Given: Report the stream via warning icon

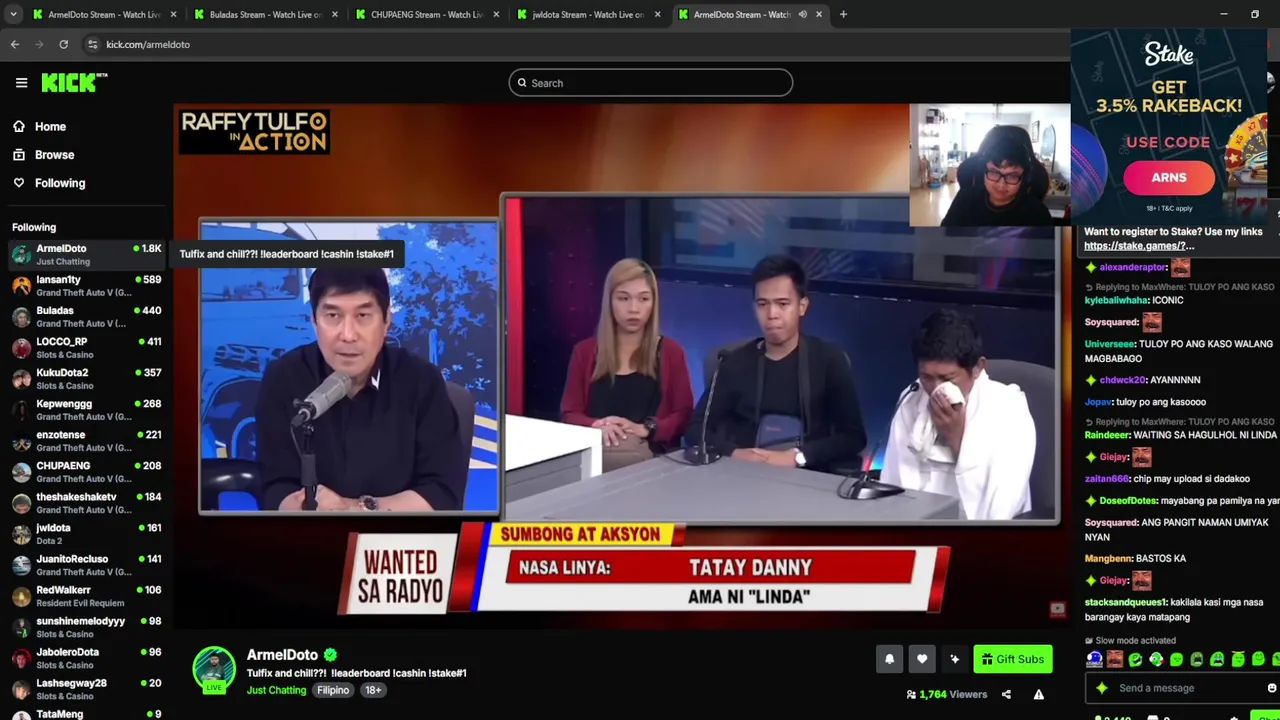Looking at the screenshot, I should (1039, 694).
